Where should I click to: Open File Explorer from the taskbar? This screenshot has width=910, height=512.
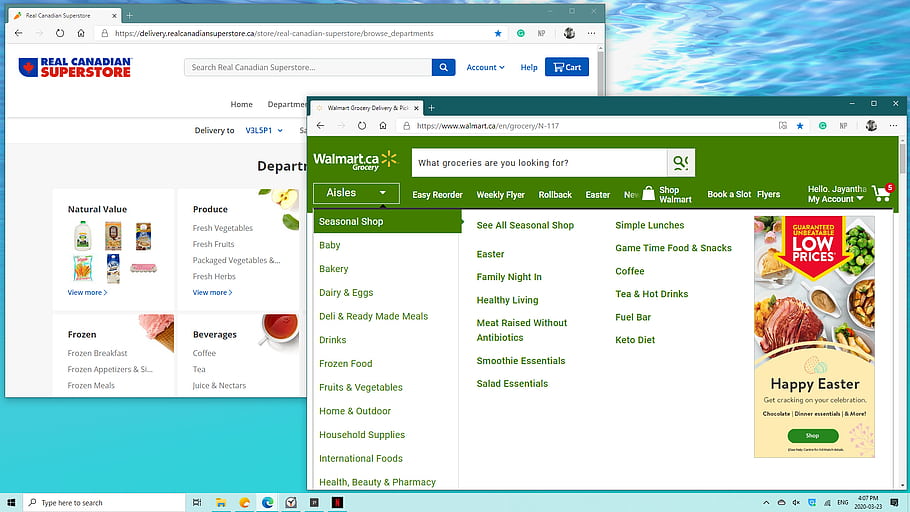pyautogui.click(x=221, y=503)
